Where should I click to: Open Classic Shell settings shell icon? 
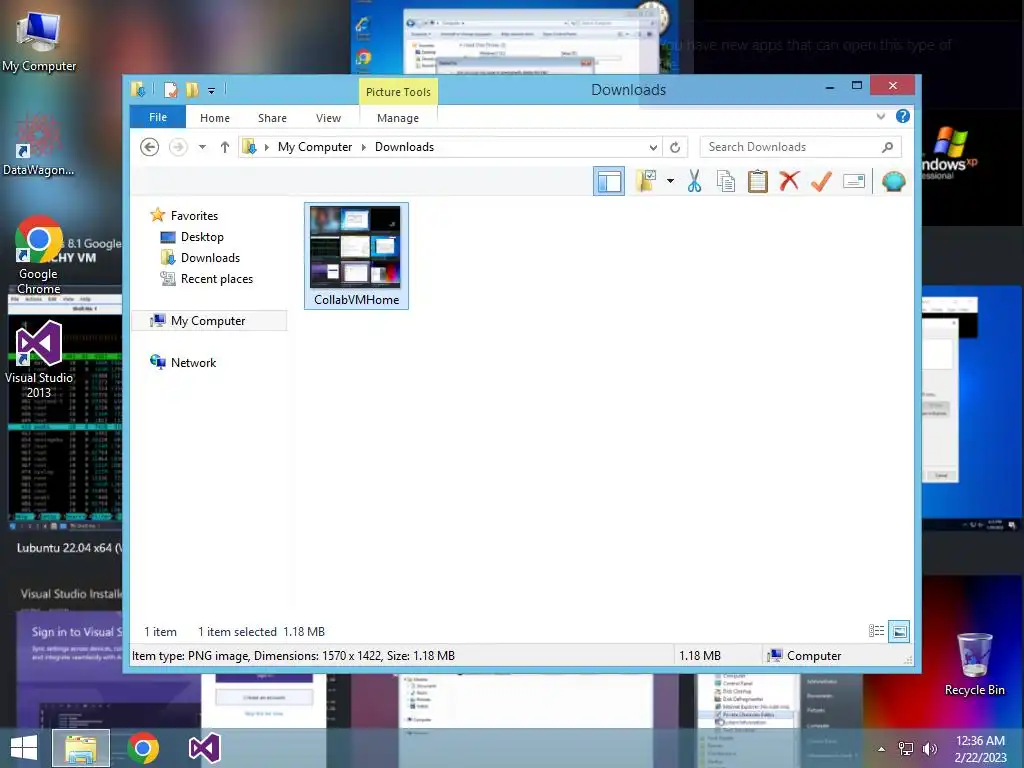point(893,181)
